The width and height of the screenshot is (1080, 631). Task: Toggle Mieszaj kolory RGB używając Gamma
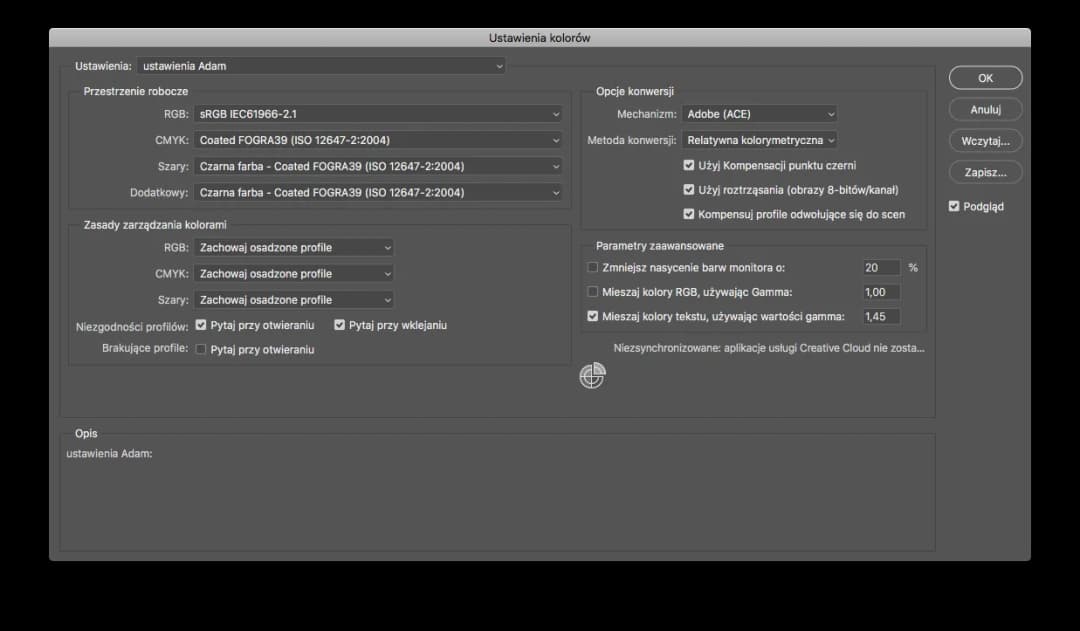(593, 292)
